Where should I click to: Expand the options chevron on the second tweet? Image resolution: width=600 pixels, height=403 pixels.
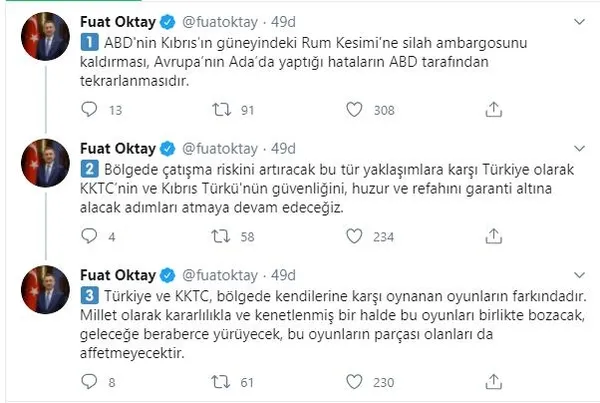[x=579, y=148]
